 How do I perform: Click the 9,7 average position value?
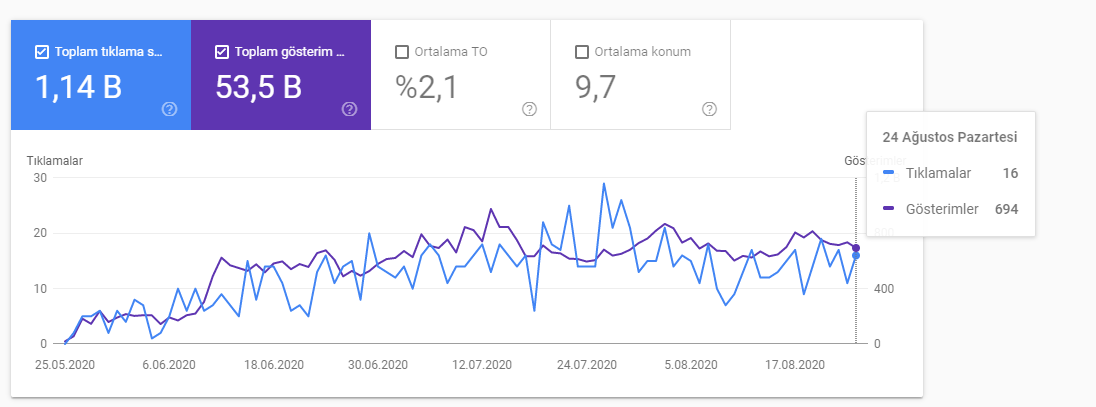[596, 88]
